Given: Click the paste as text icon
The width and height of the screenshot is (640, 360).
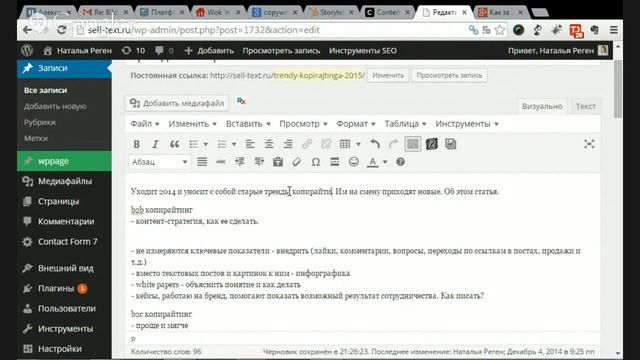Looking at the screenshot, I should 278,162.
